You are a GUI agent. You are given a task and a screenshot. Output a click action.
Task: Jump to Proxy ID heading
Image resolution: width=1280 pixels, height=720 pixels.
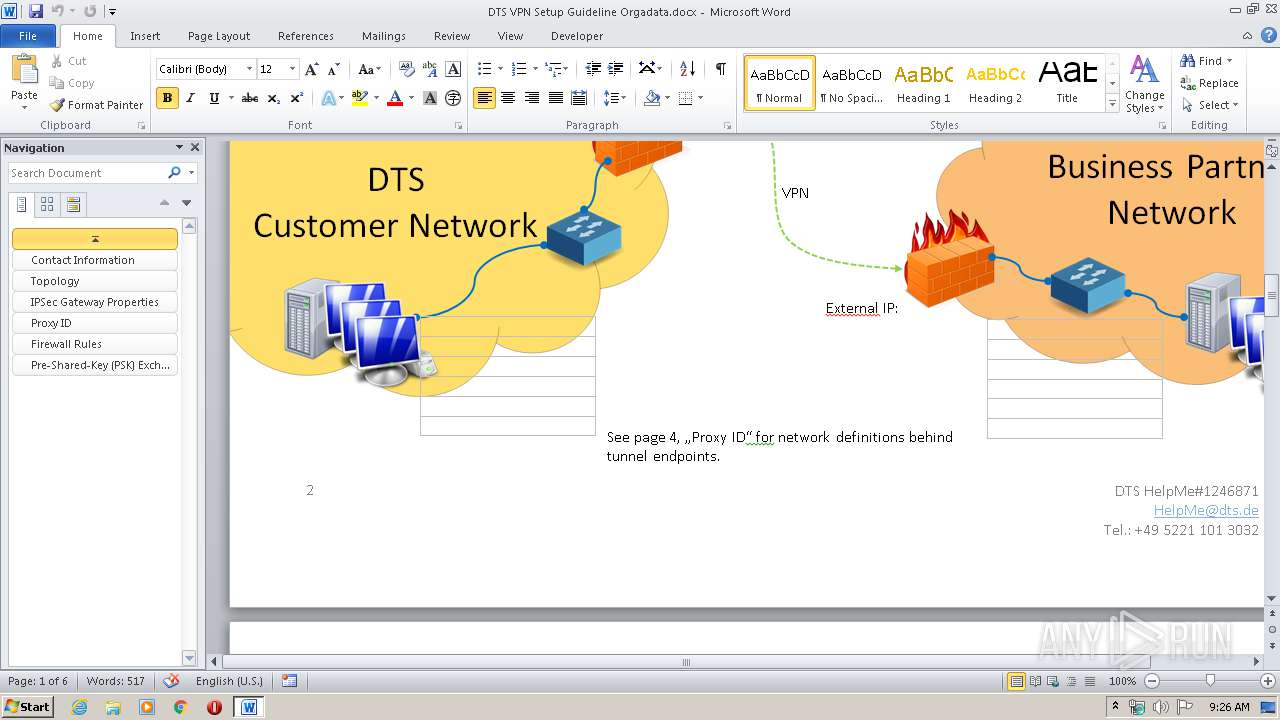click(x=95, y=323)
